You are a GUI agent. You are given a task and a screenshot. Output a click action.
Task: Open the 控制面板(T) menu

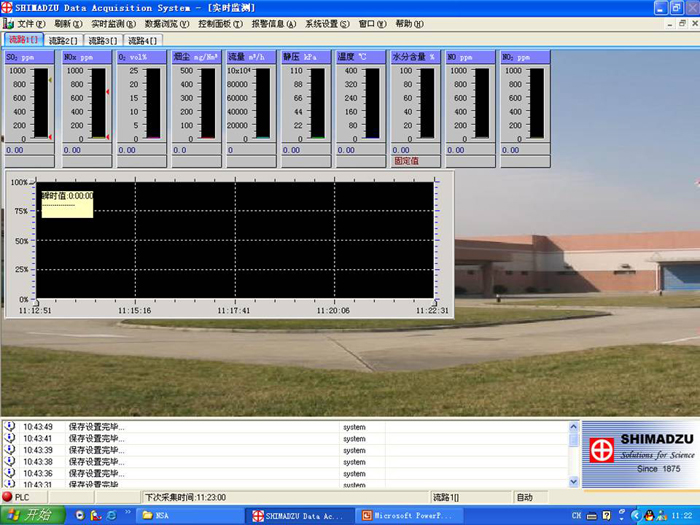[220, 23]
